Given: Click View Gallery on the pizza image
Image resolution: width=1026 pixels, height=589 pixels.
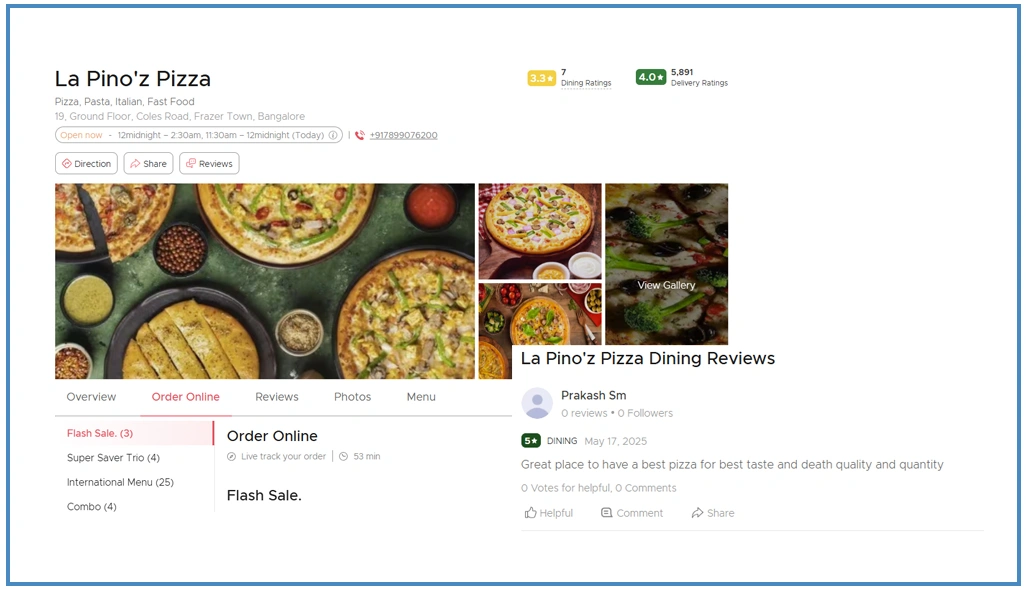Looking at the screenshot, I should 666,285.
